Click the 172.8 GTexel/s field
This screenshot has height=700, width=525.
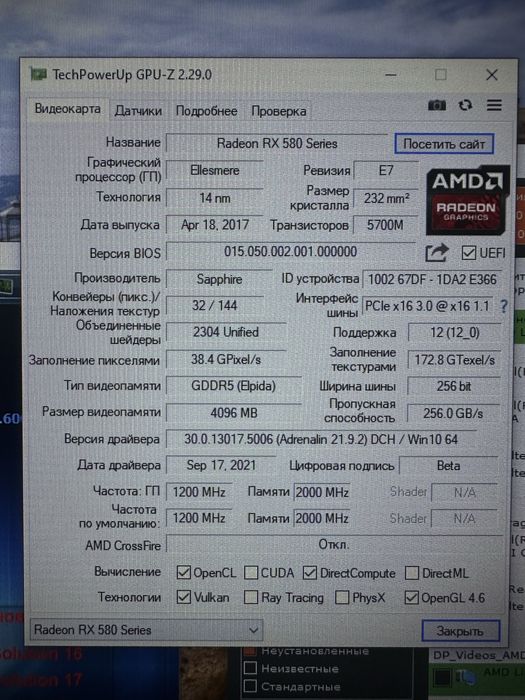point(454,360)
